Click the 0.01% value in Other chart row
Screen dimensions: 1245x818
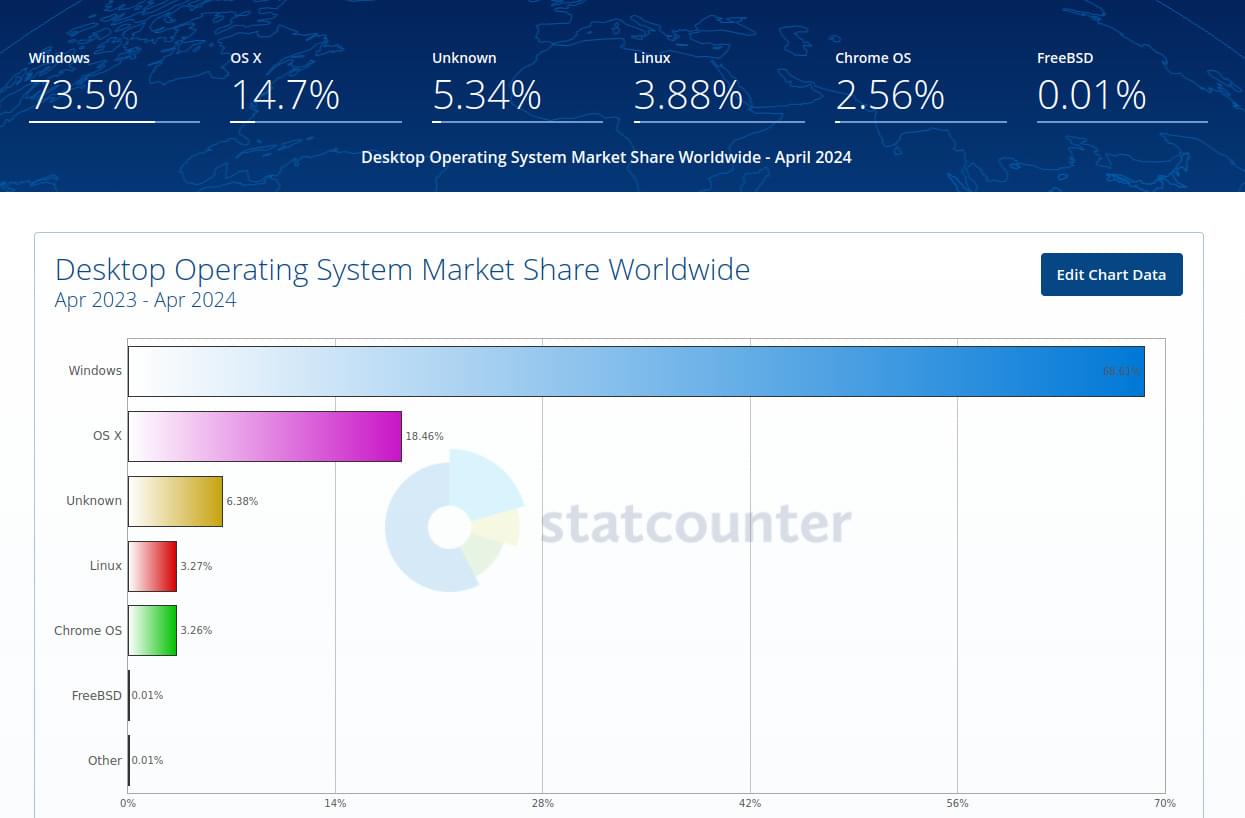(147, 761)
